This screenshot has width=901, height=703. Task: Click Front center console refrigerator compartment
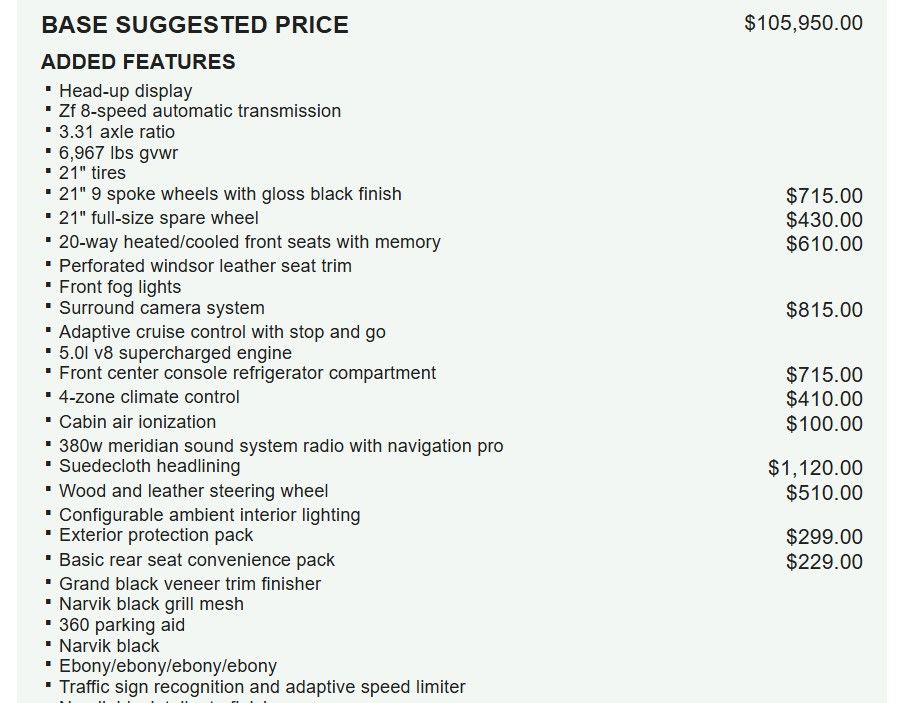tap(247, 373)
